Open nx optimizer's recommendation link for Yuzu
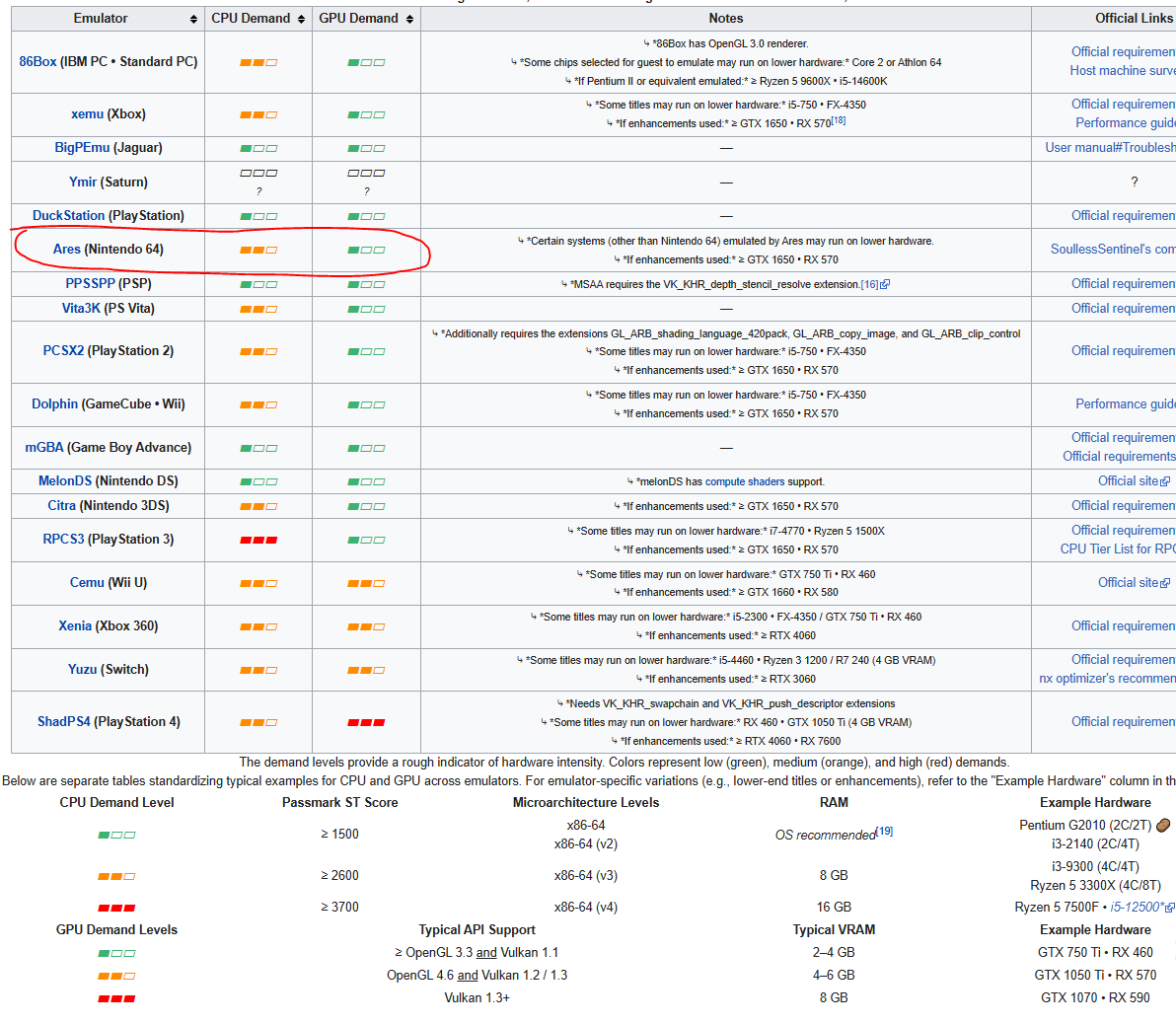The width and height of the screenshot is (1176, 1024). click(1107, 678)
